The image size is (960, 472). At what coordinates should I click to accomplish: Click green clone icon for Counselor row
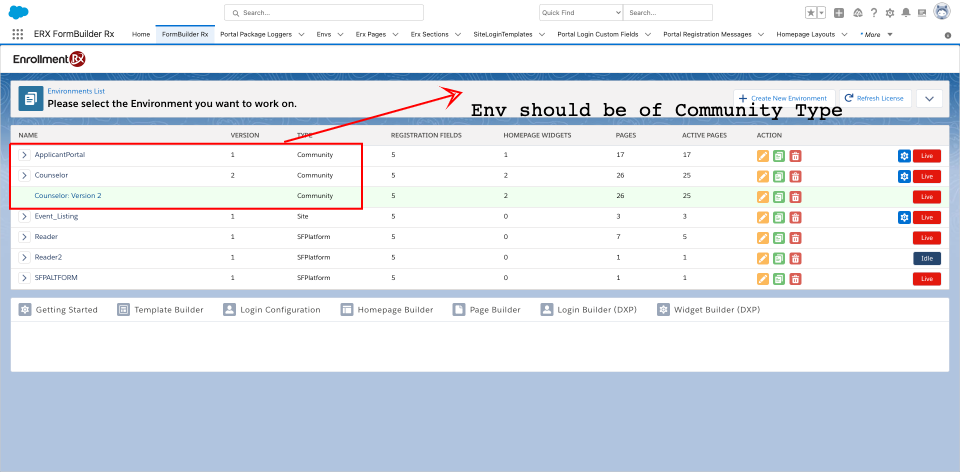point(779,176)
